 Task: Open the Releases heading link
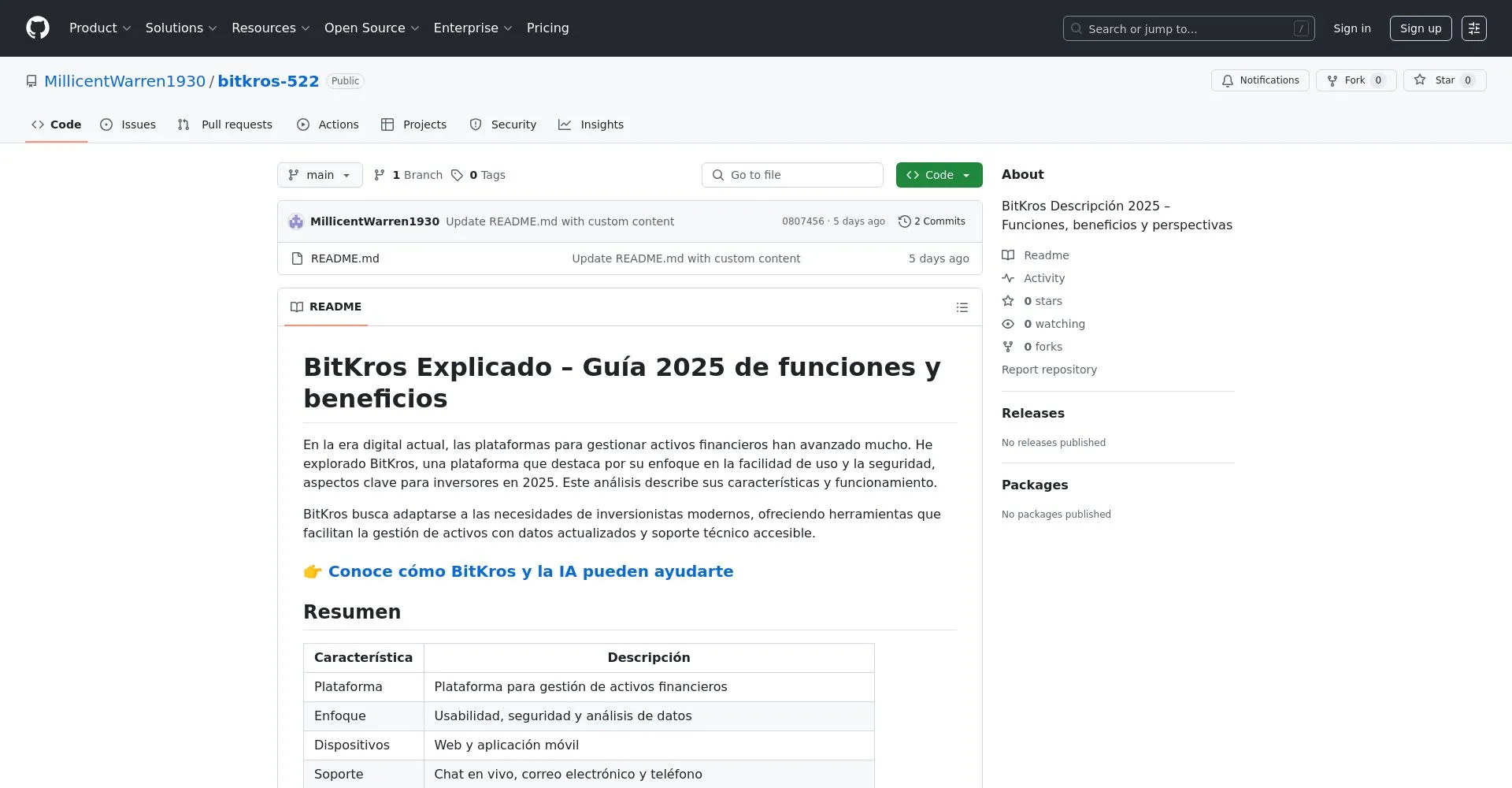point(1032,413)
